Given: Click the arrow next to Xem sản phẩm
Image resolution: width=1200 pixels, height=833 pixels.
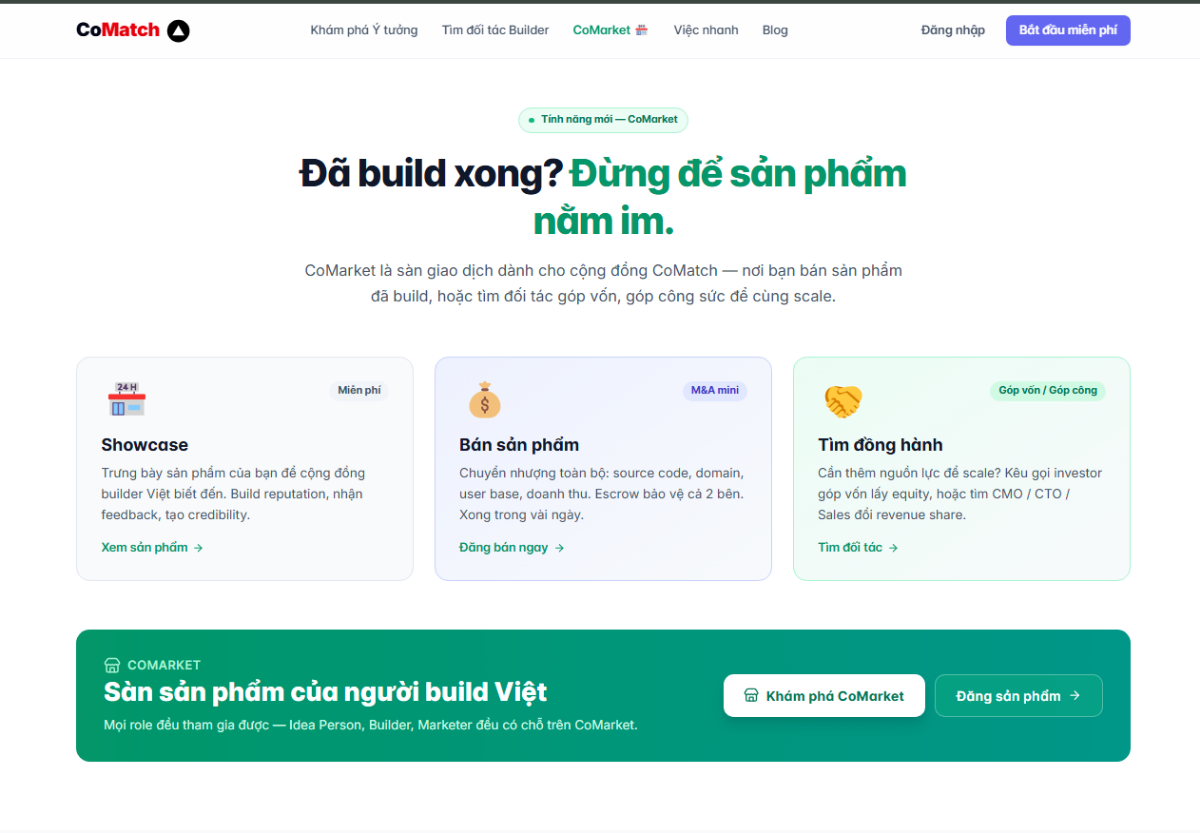Looking at the screenshot, I should tap(198, 548).
